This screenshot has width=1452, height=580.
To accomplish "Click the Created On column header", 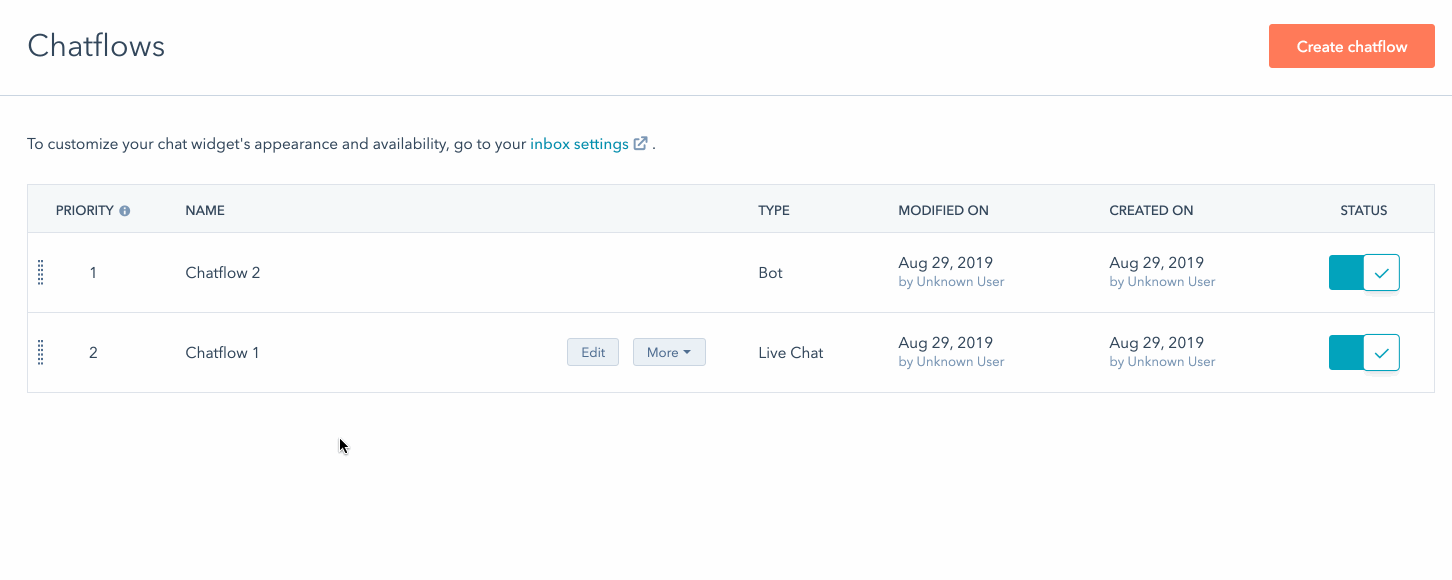I will [1151, 211].
